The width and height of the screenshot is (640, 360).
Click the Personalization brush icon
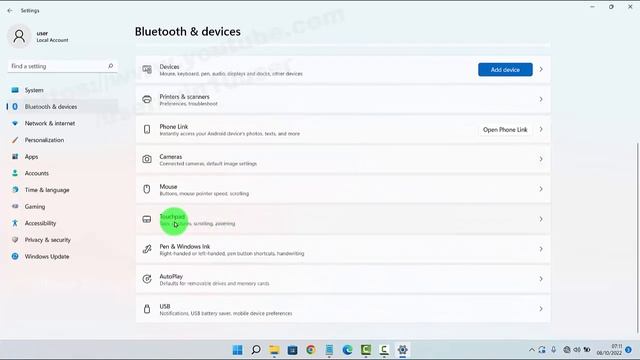pos(15,140)
